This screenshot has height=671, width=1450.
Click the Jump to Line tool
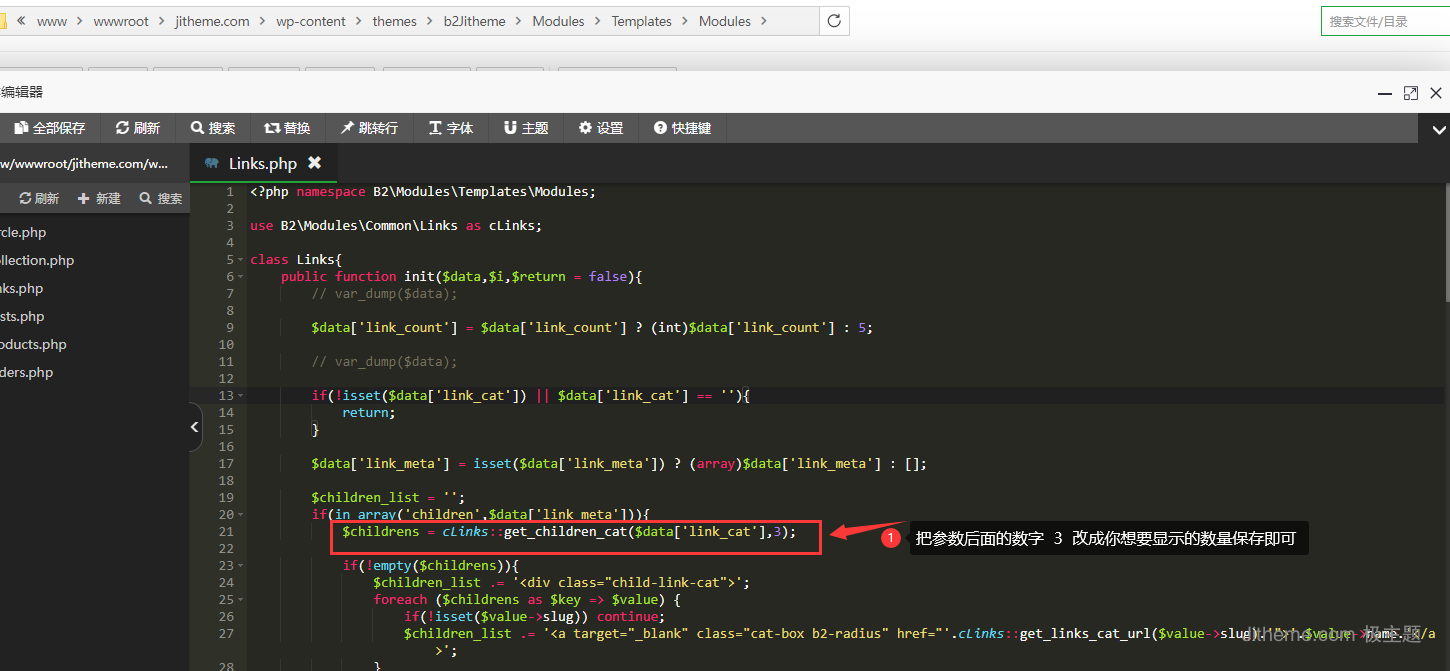[369, 128]
